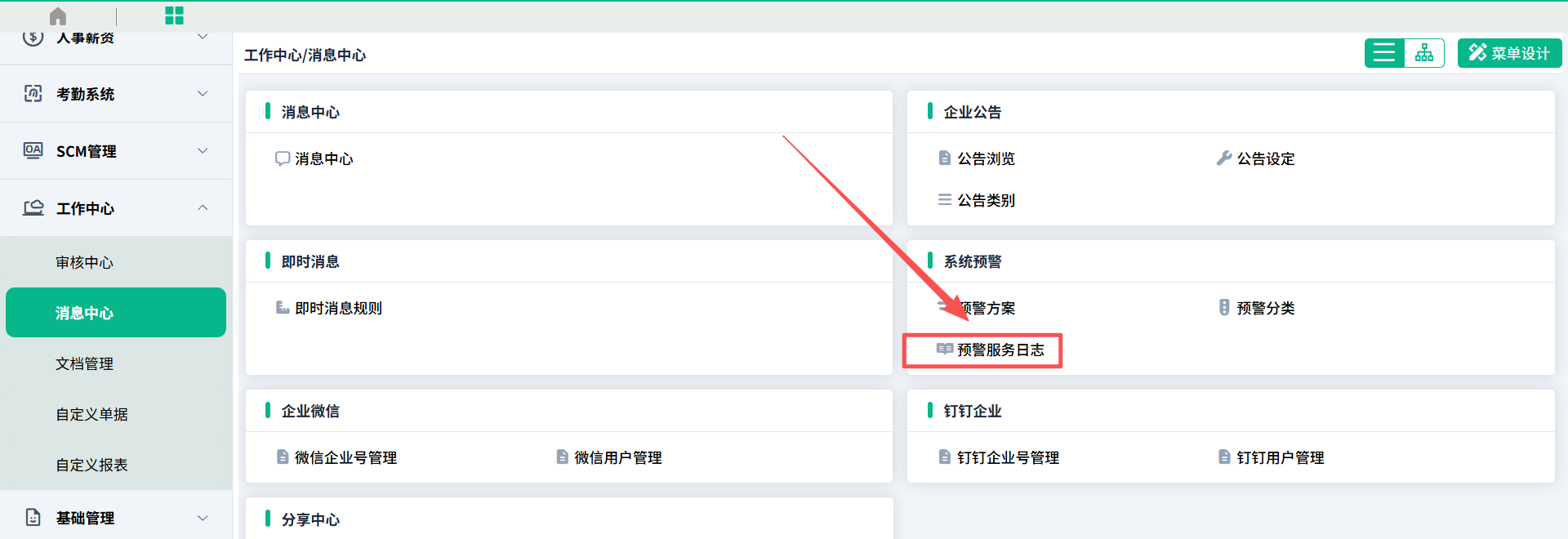The image size is (1568, 539).
Task: Click the green grid apps icon
Action: click(174, 16)
